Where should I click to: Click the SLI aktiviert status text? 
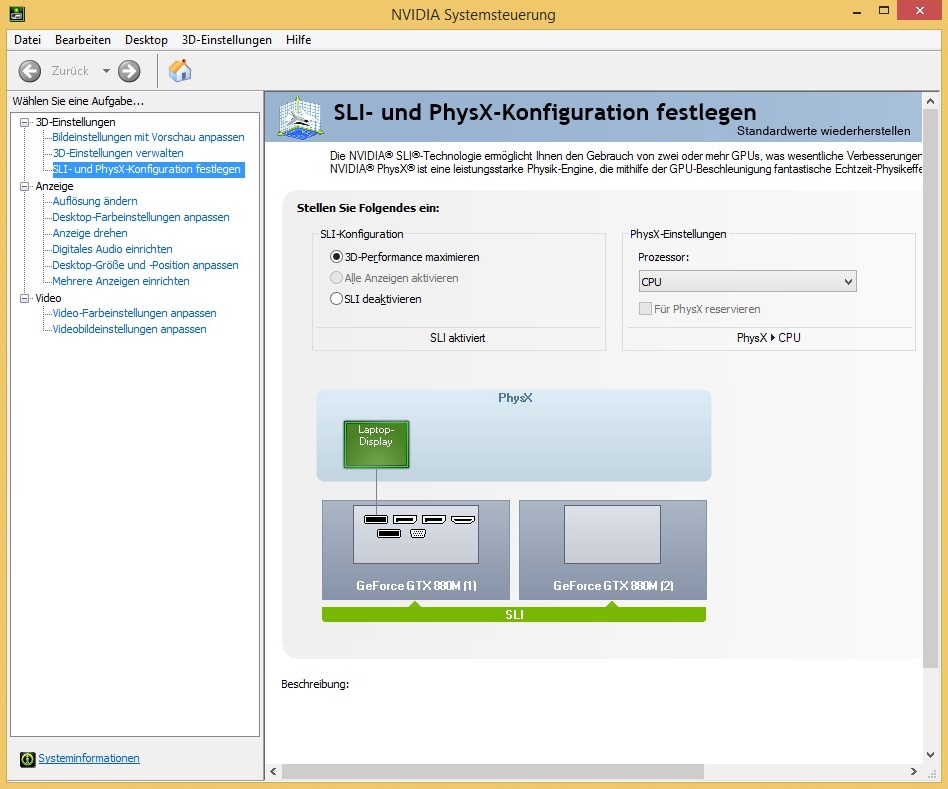458,338
